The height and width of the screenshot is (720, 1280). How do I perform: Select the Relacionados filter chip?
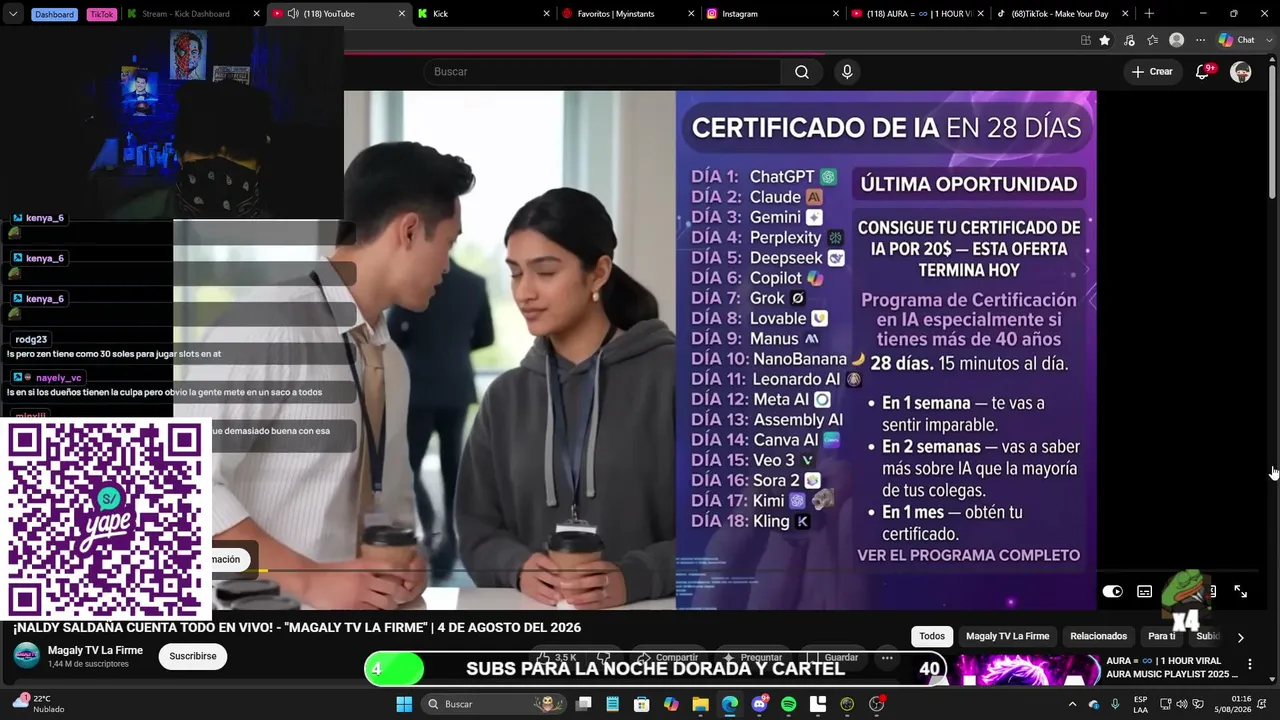point(1098,637)
